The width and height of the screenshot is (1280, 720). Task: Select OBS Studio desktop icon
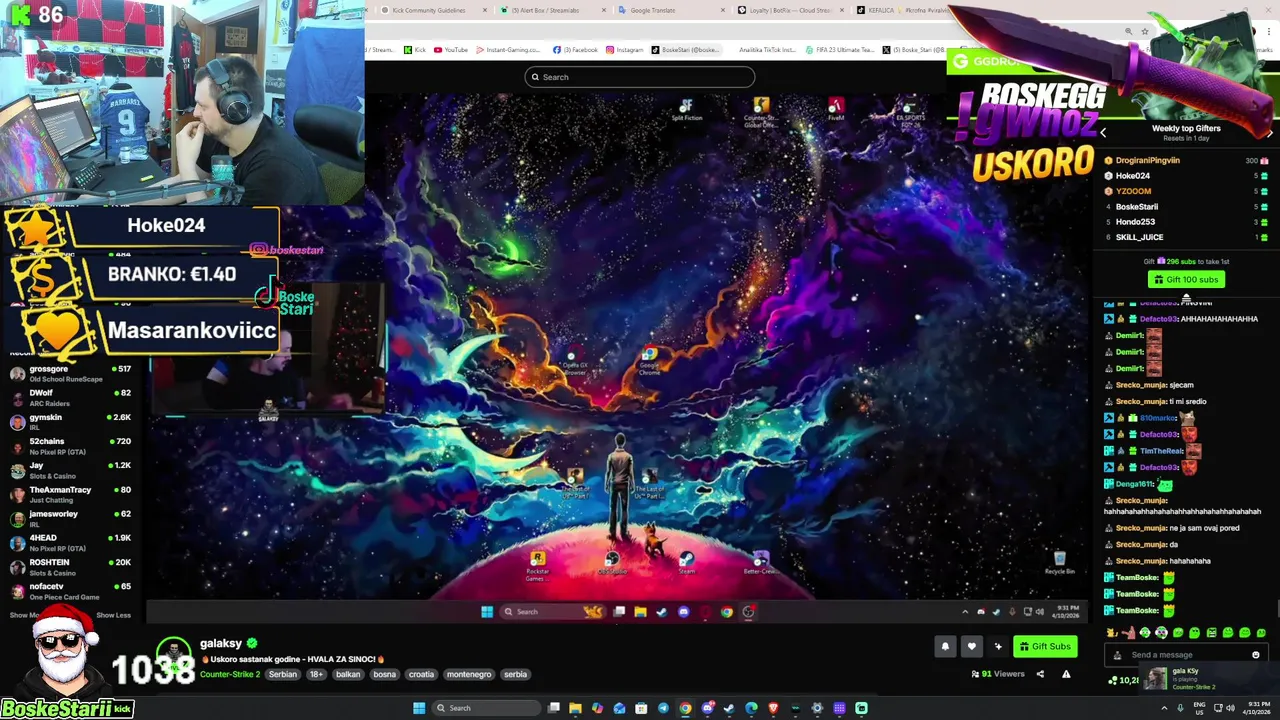click(x=611, y=564)
